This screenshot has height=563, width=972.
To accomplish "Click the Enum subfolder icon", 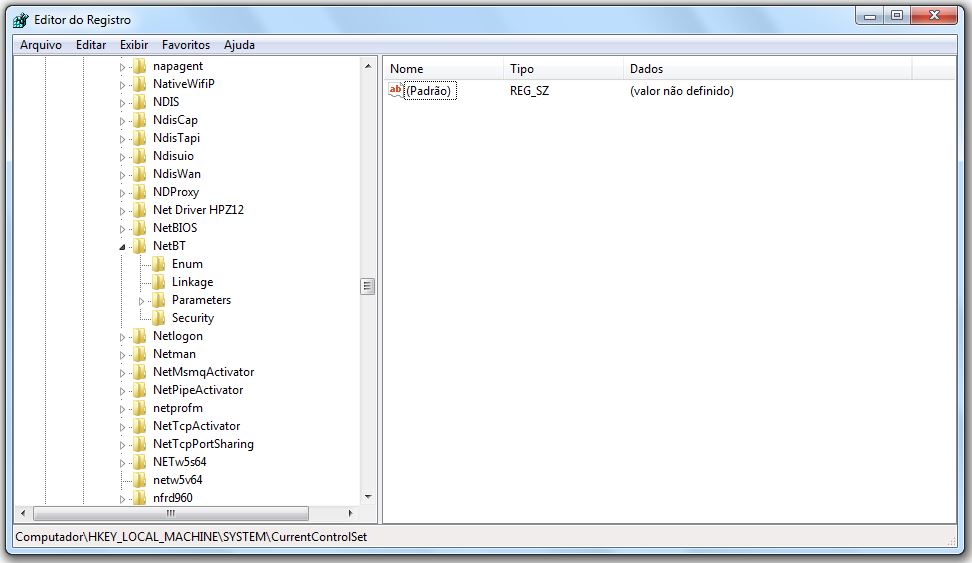I will tap(158, 264).
